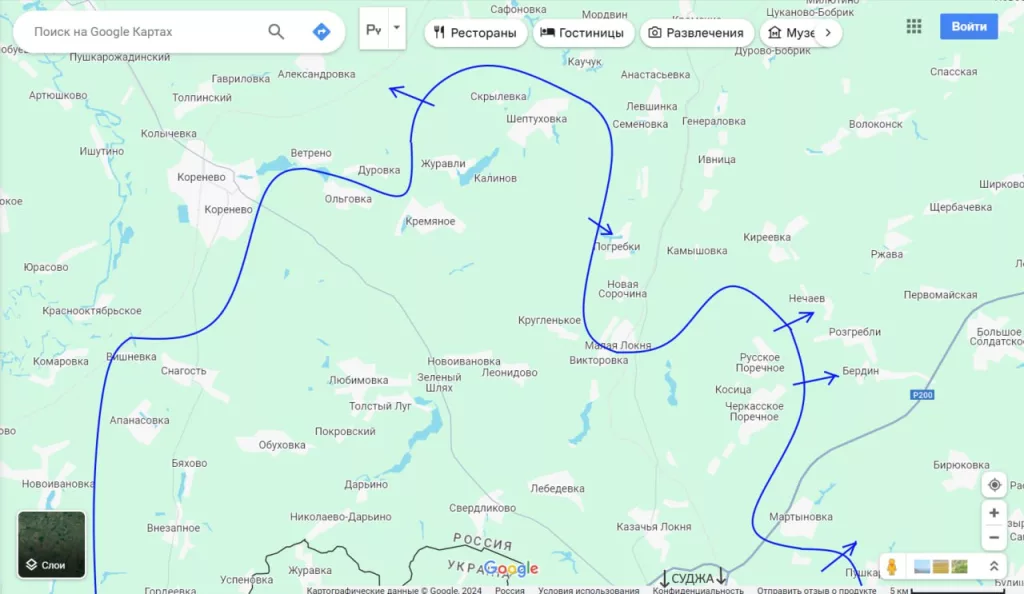
Task: Open the Конфиденциальность link
Action: pyautogui.click(x=698, y=590)
